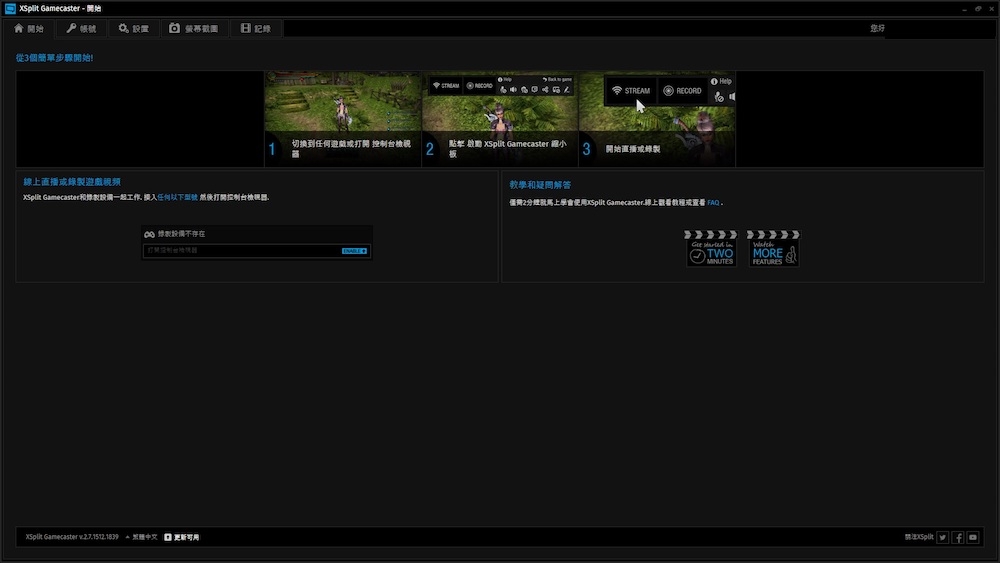Open the 記錄 recordings tab
The height and width of the screenshot is (563, 1000).
[x=256, y=29]
